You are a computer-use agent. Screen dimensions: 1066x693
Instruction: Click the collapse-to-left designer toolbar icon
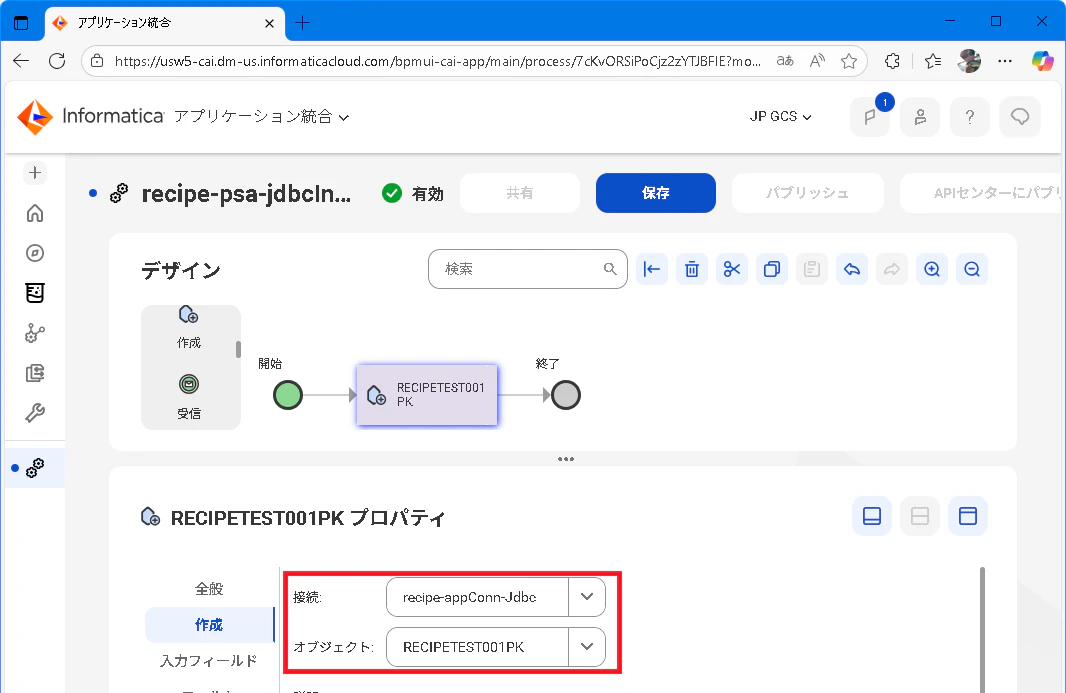pos(652,269)
